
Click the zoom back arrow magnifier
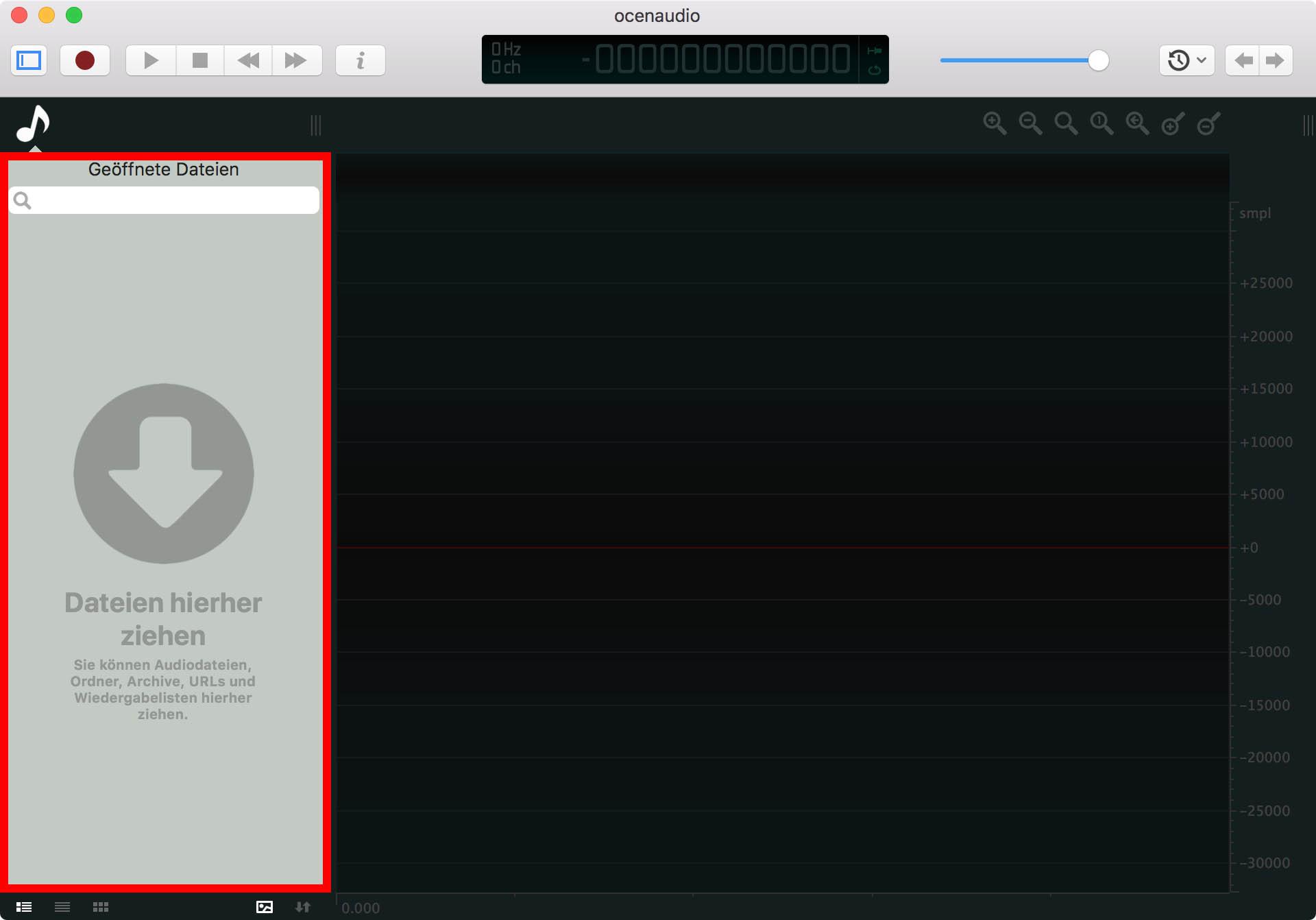click(x=1136, y=123)
